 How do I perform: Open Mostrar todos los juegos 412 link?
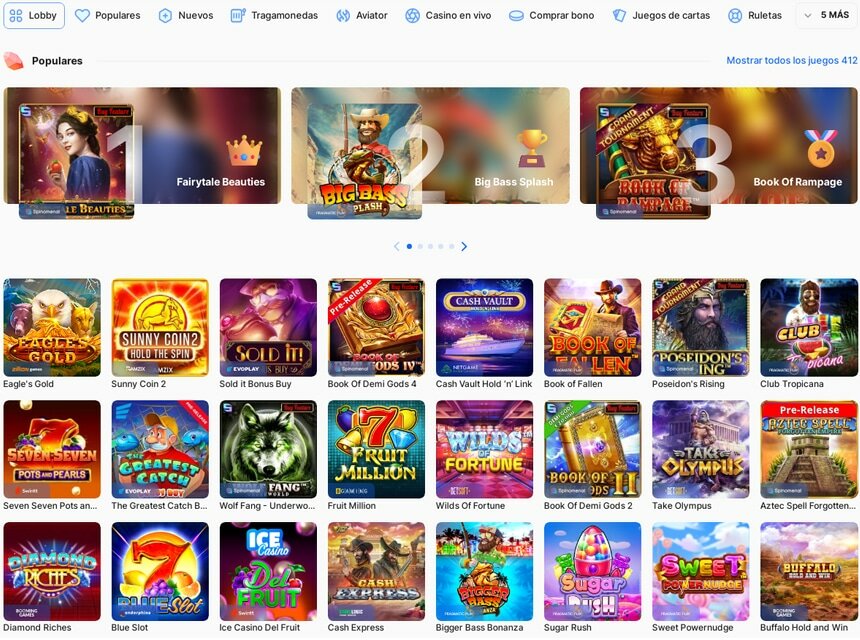[x=791, y=60]
